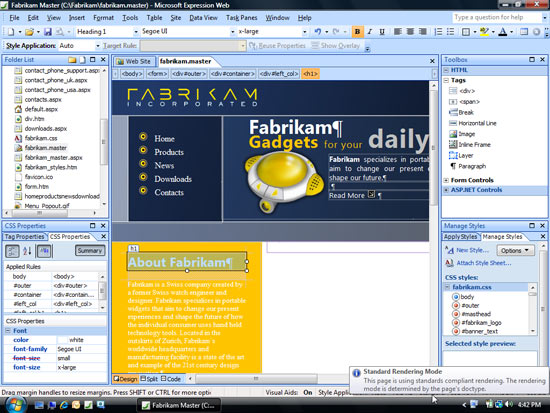This screenshot has width=550, height=413.
Task: Create a new page in Folder List
Action: (x=83, y=60)
